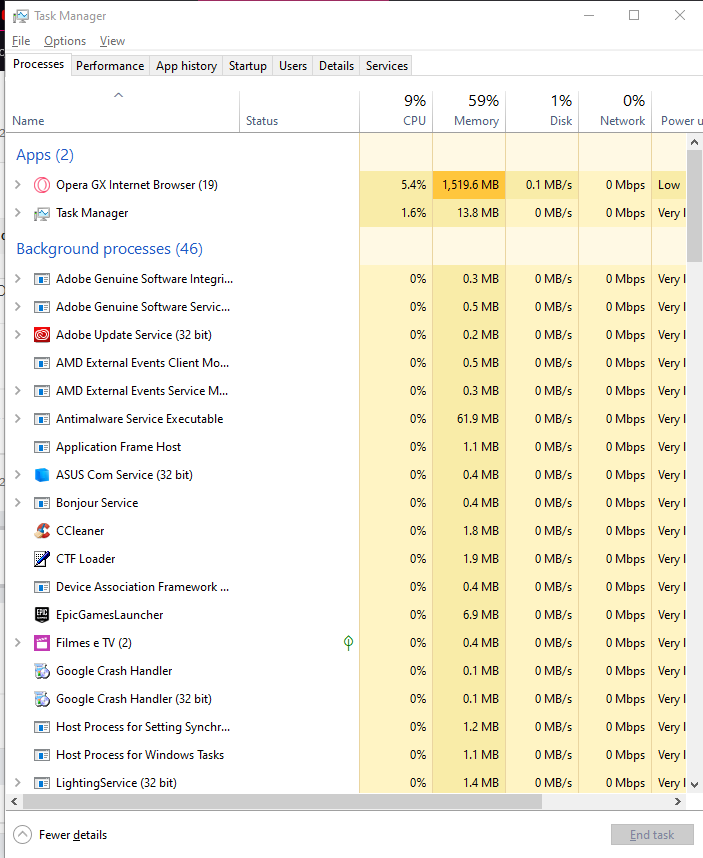Viewport: 703px width, 858px height.
Task: Open the View menu
Action: click(x=112, y=41)
